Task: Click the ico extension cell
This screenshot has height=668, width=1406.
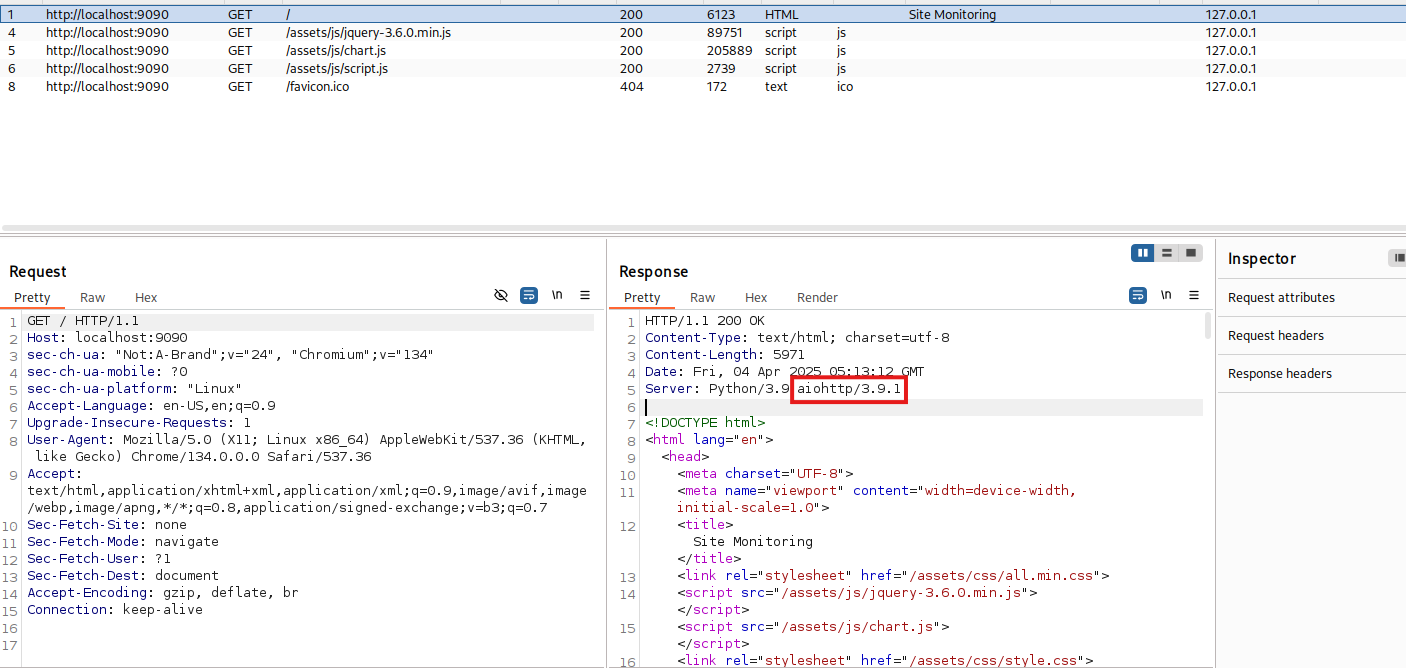Action: pos(845,87)
